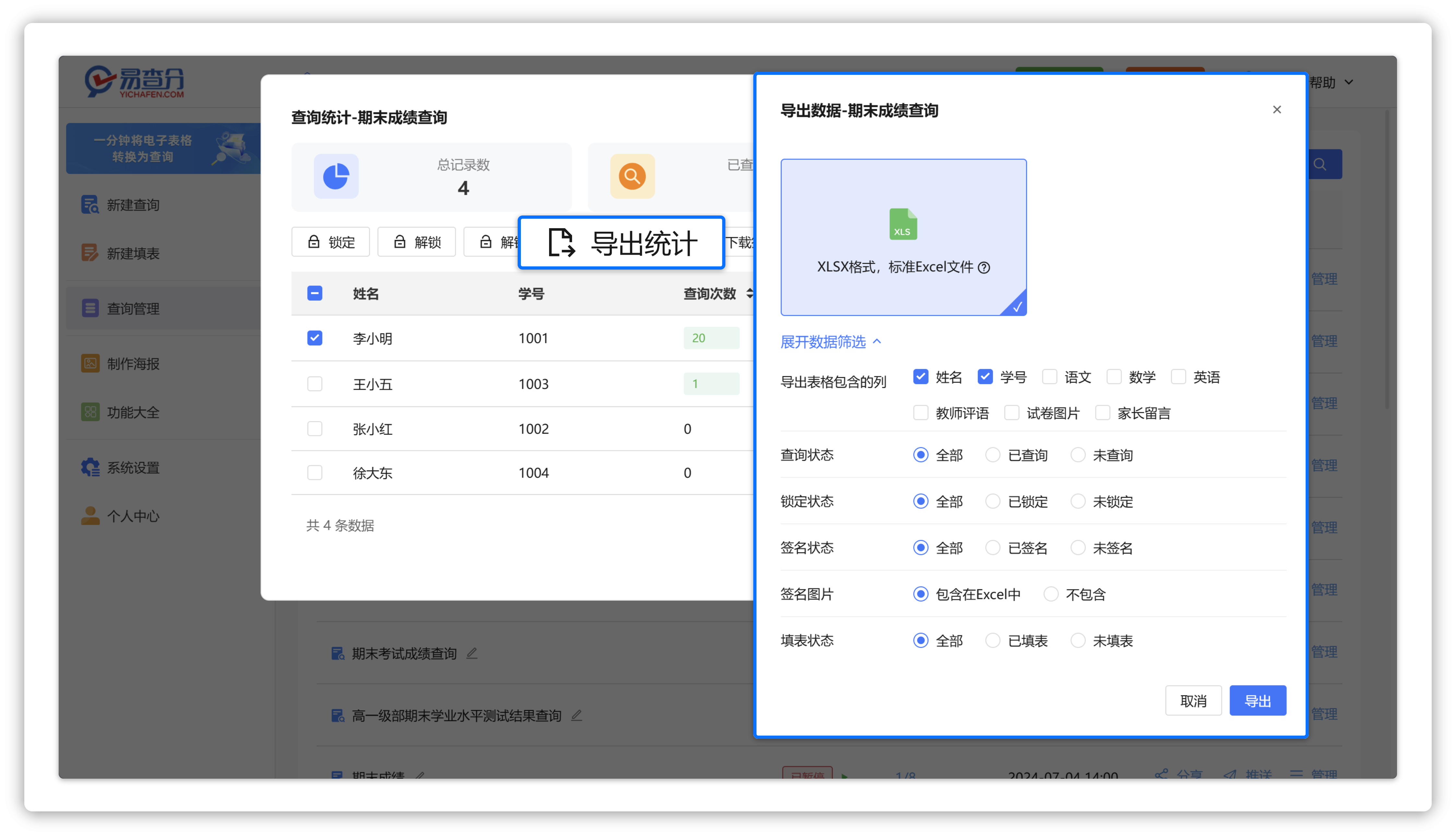Image resolution: width=1456 pixels, height=837 pixels.
Task: Uncheck the 学号 column checkbox
Action: 984,377
